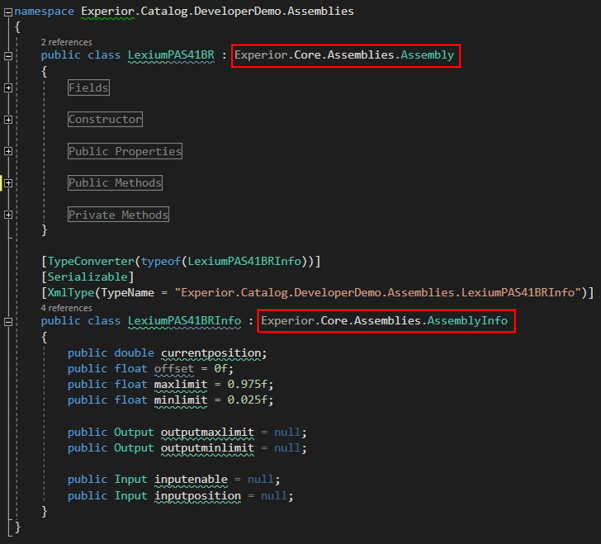601x544 pixels.
Task: Expand the Fields region
Action: coord(8,88)
